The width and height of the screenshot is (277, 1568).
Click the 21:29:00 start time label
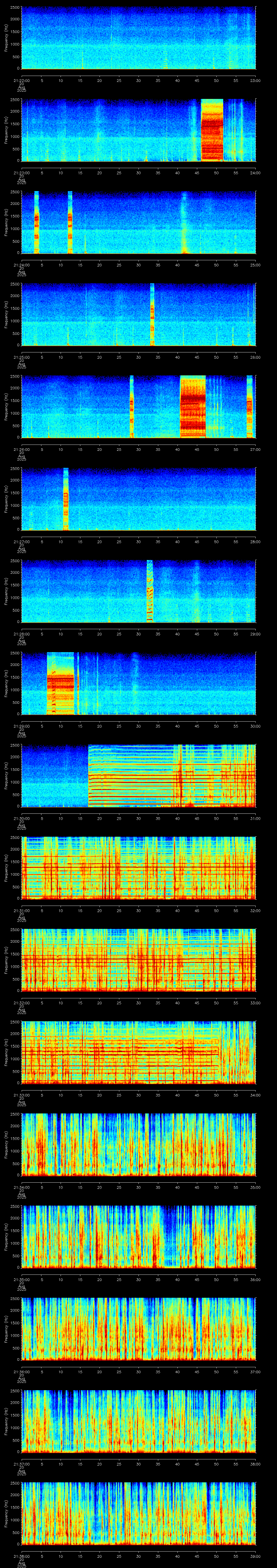[x=21, y=726]
